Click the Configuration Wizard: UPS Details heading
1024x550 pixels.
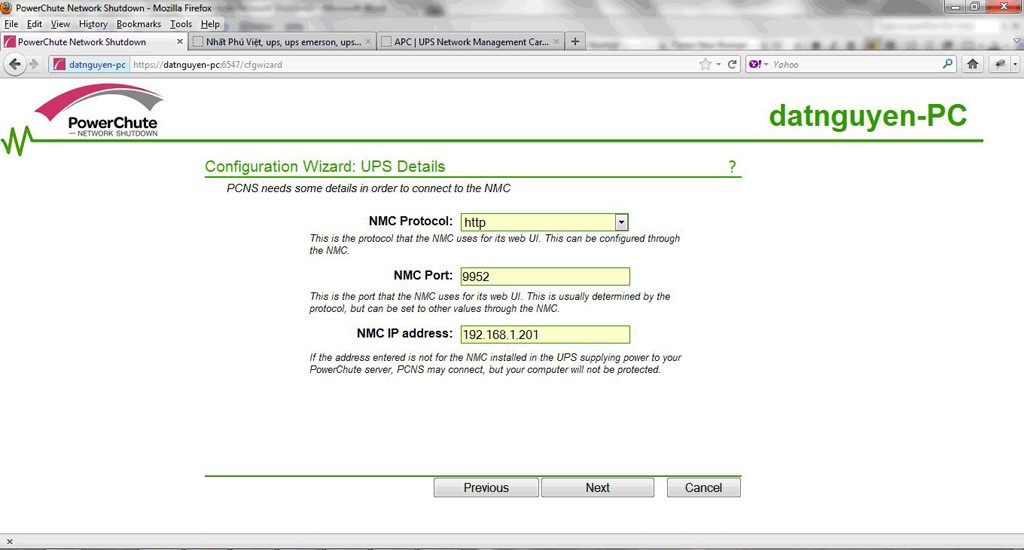click(325, 167)
